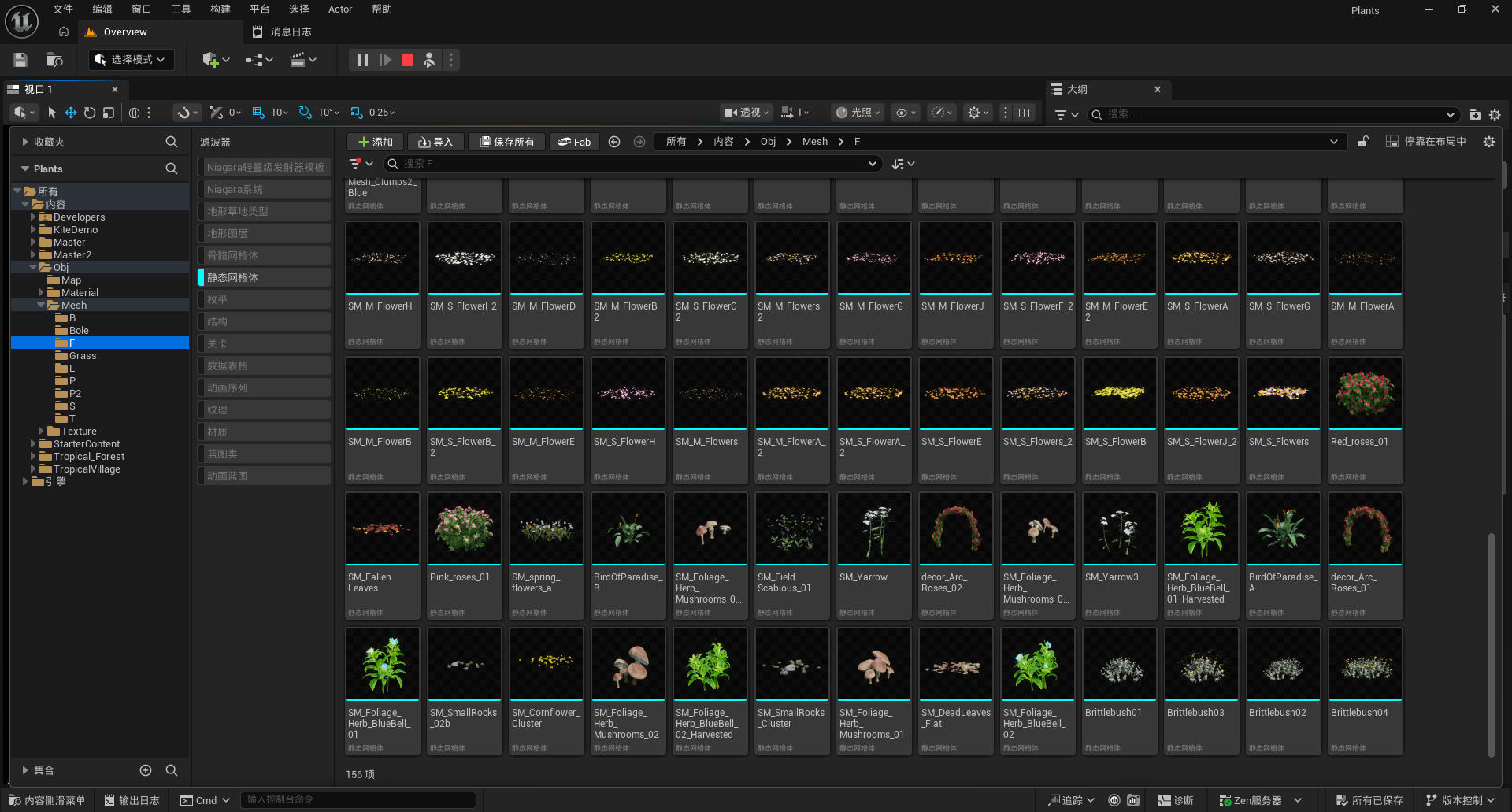Viewport: 1512px width, 812px height.
Task: Pause the running simulation
Action: click(x=362, y=60)
